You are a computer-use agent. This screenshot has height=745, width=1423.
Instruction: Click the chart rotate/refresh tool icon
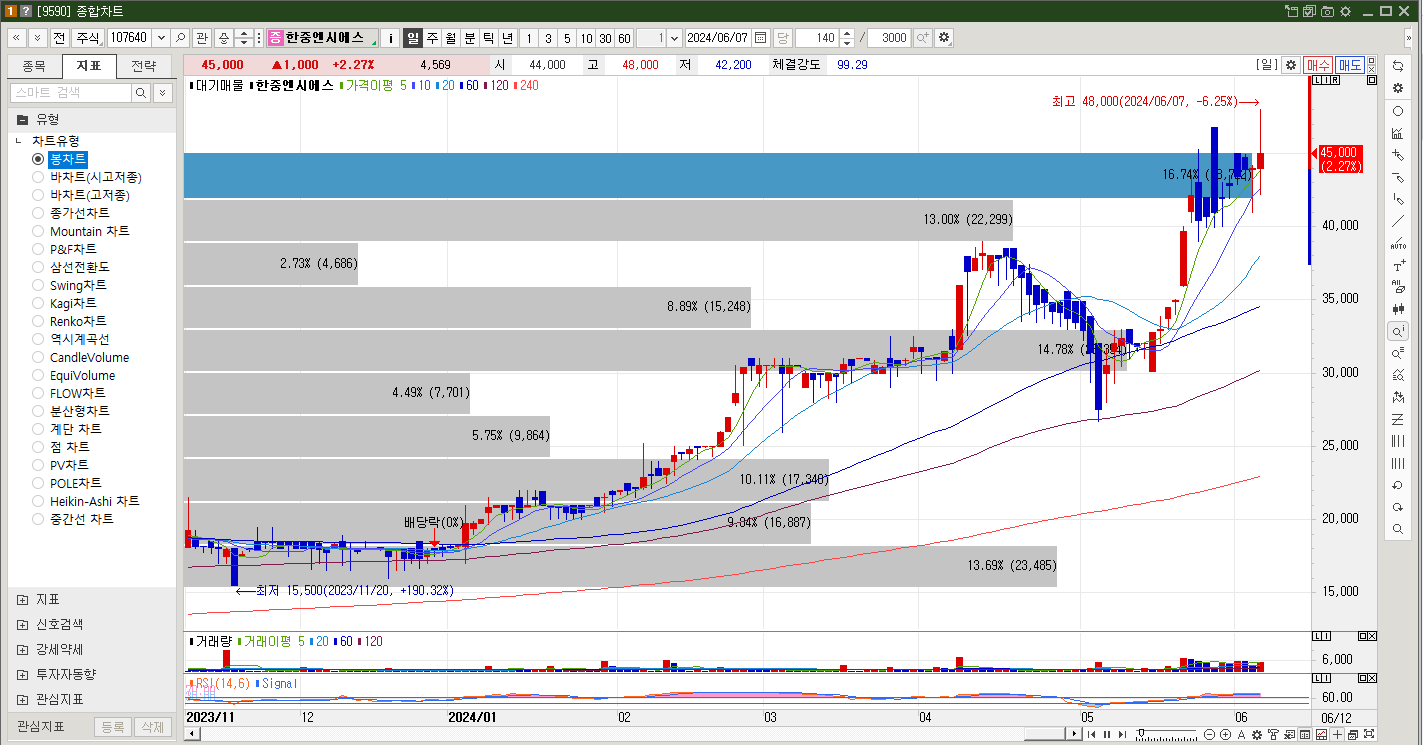[x=1398, y=65]
